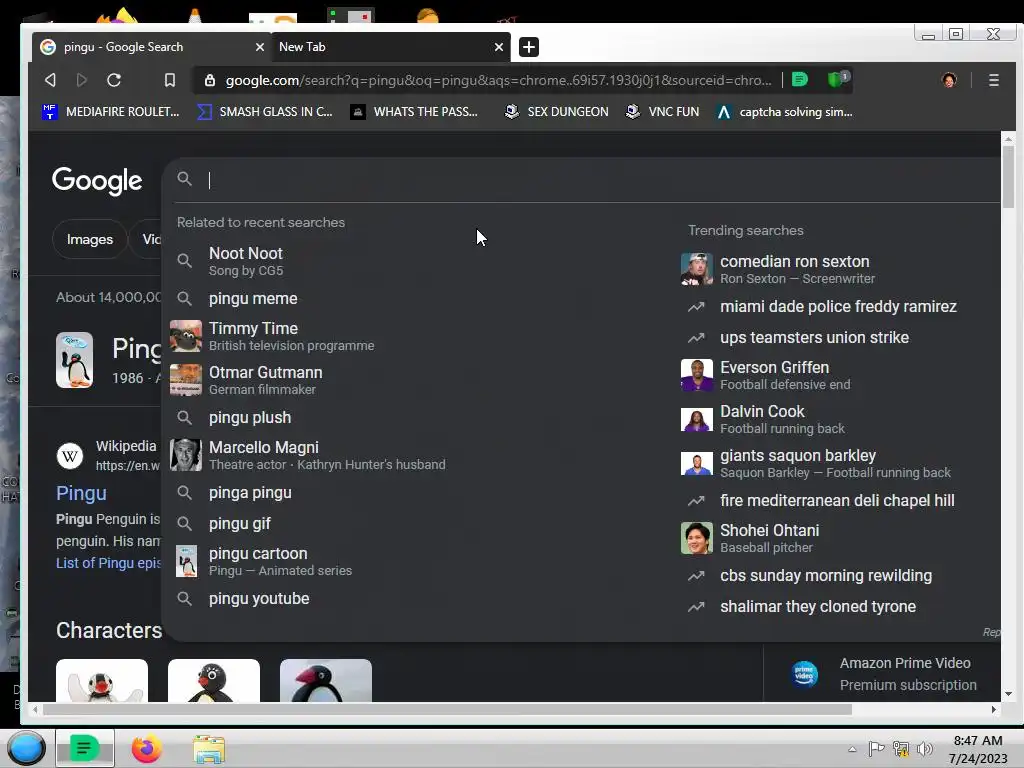Select trending fire mediterranean deli chapel hill
This screenshot has width=1024, height=768.
(x=839, y=500)
